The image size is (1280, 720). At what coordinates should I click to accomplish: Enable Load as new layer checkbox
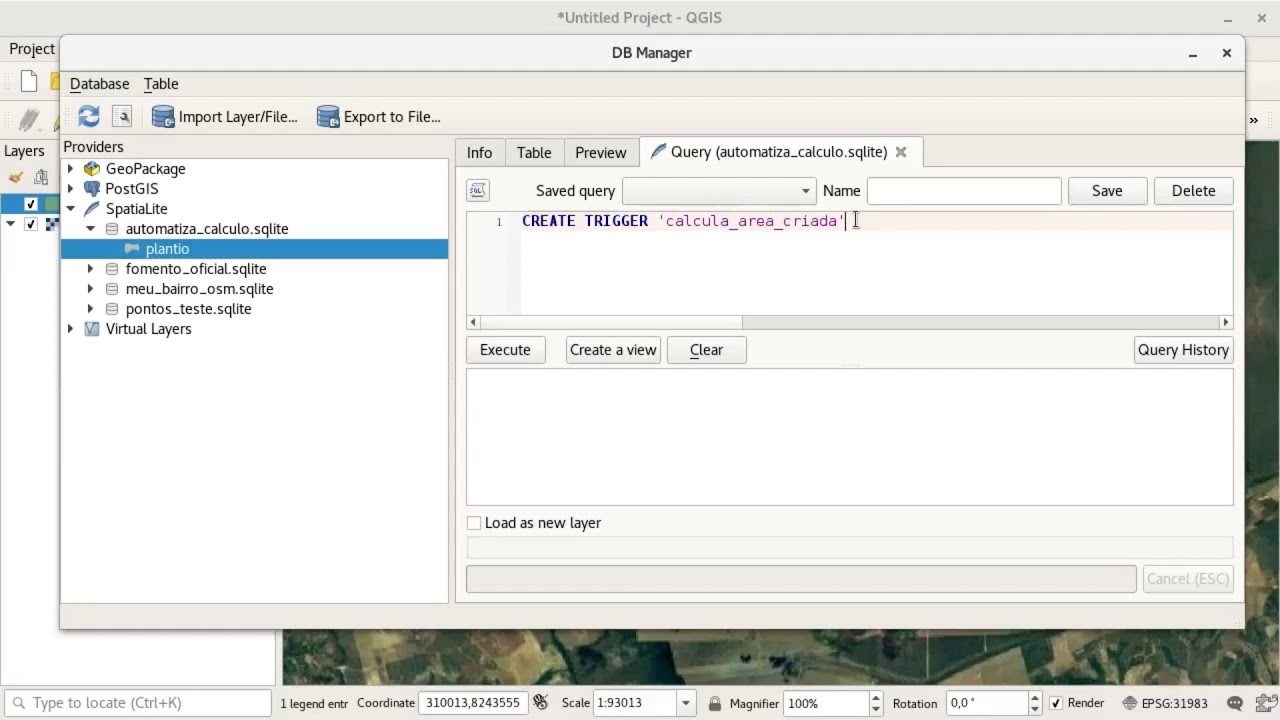[x=474, y=523]
